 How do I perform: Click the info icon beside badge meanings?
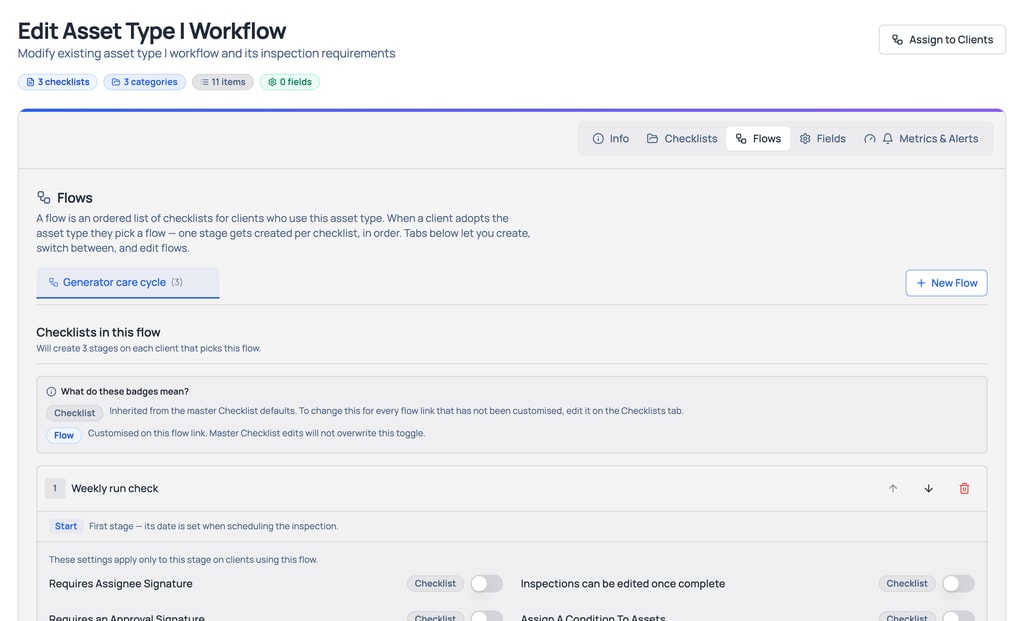click(51, 392)
